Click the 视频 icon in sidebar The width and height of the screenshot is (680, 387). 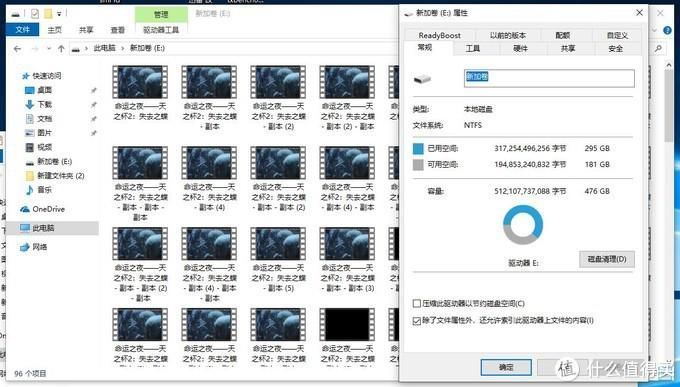29,147
